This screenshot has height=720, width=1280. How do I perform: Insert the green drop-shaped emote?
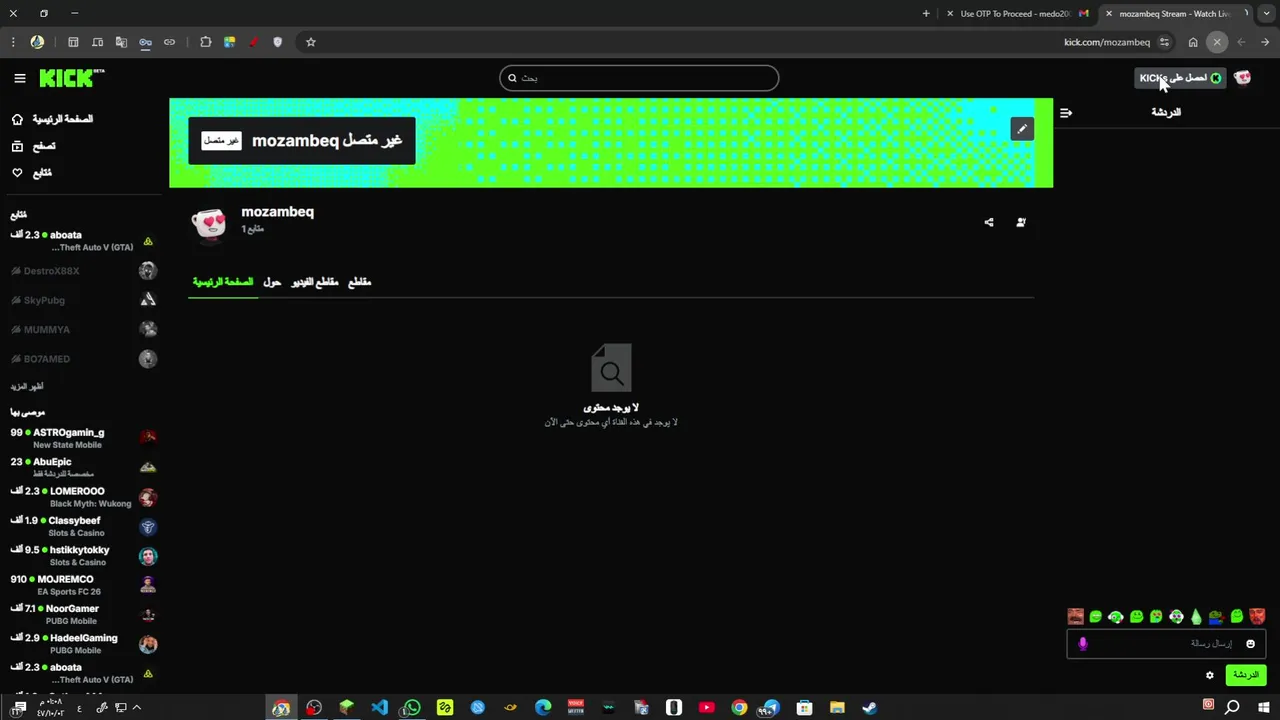click(1197, 617)
